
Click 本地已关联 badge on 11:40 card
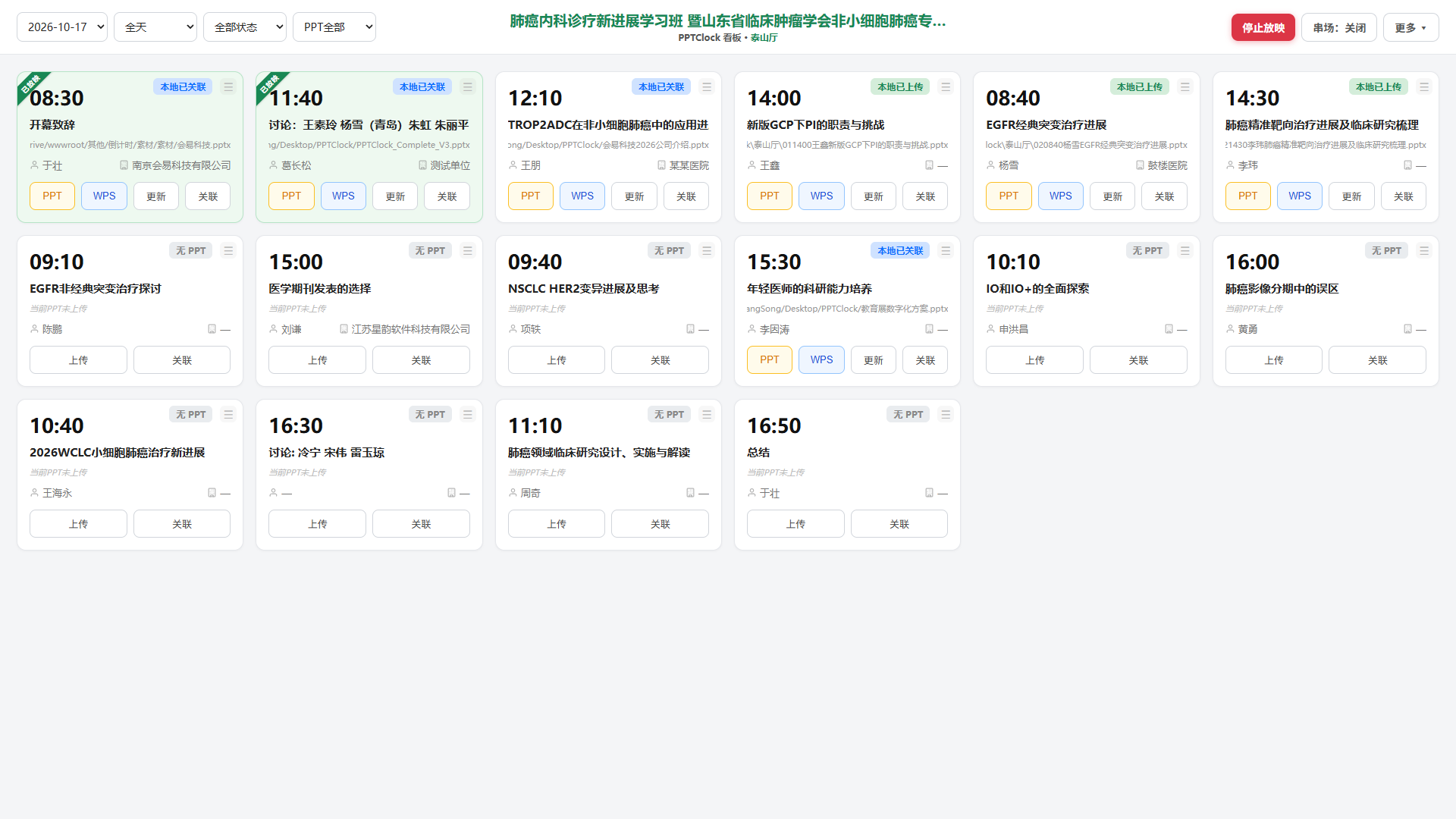pyautogui.click(x=422, y=87)
